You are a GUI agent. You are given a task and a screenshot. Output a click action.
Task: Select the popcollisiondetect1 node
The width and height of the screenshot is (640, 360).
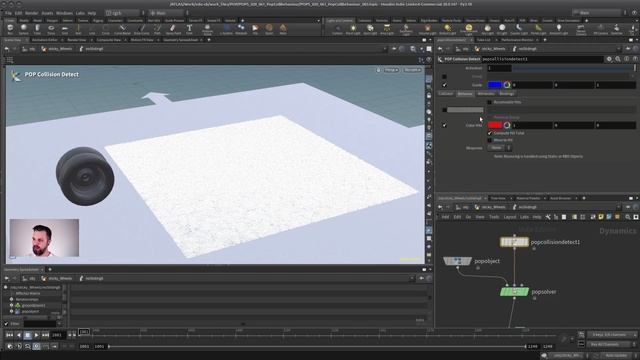[x=514, y=242]
